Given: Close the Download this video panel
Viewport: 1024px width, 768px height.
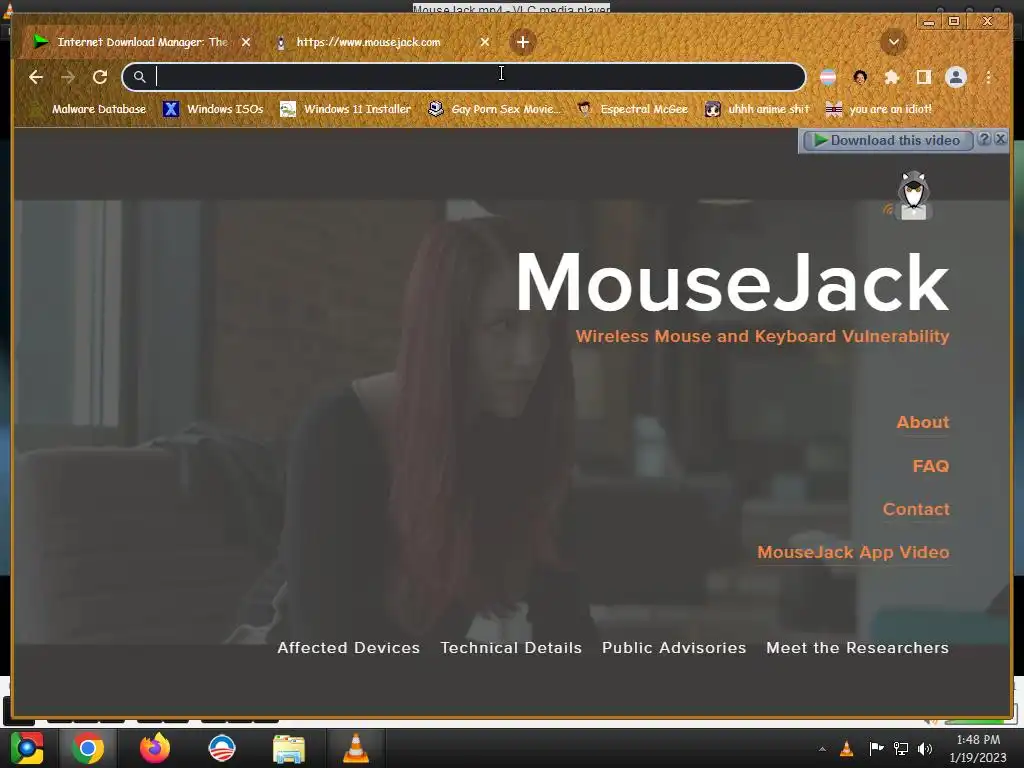Looking at the screenshot, I should (x=1000, y=138).
